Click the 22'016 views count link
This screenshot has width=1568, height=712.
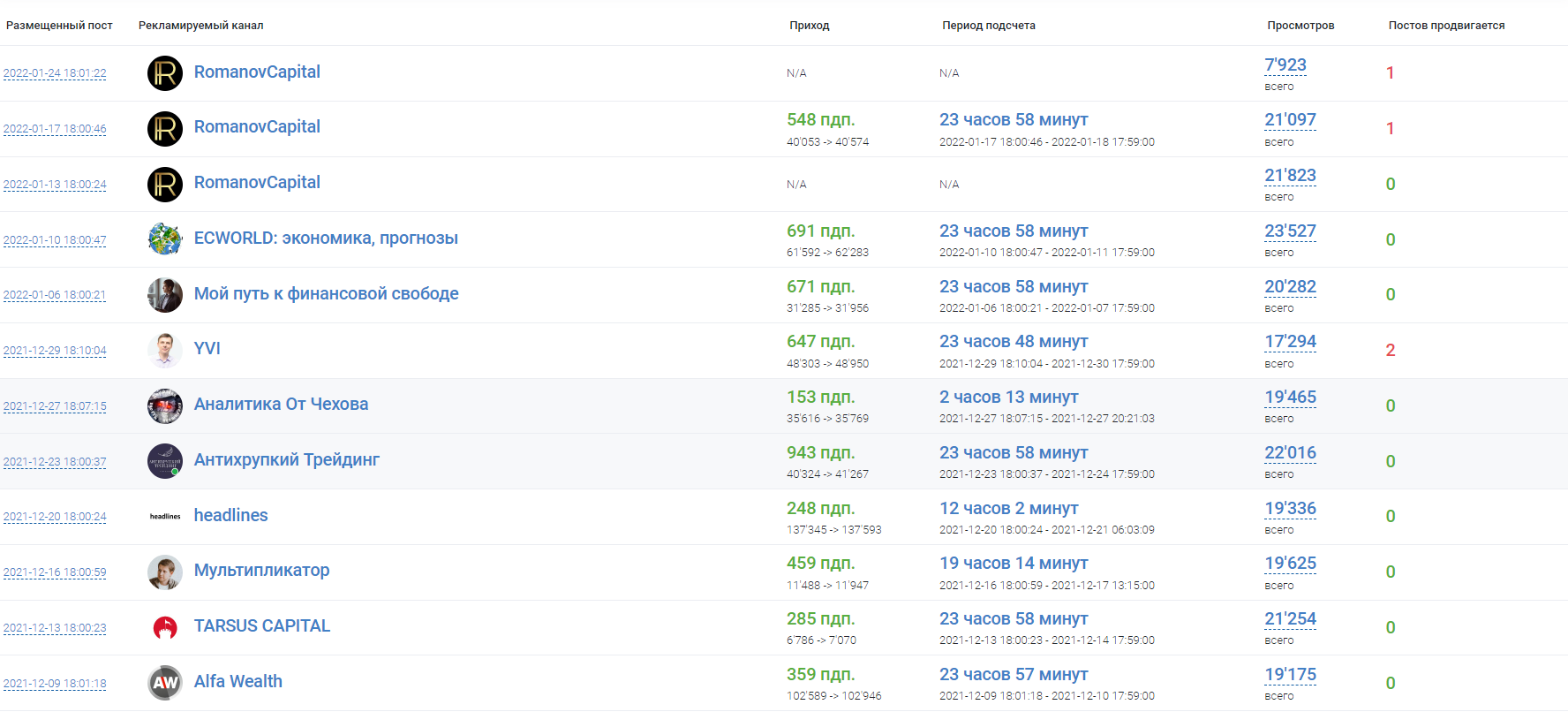(x=1290, y=453)
